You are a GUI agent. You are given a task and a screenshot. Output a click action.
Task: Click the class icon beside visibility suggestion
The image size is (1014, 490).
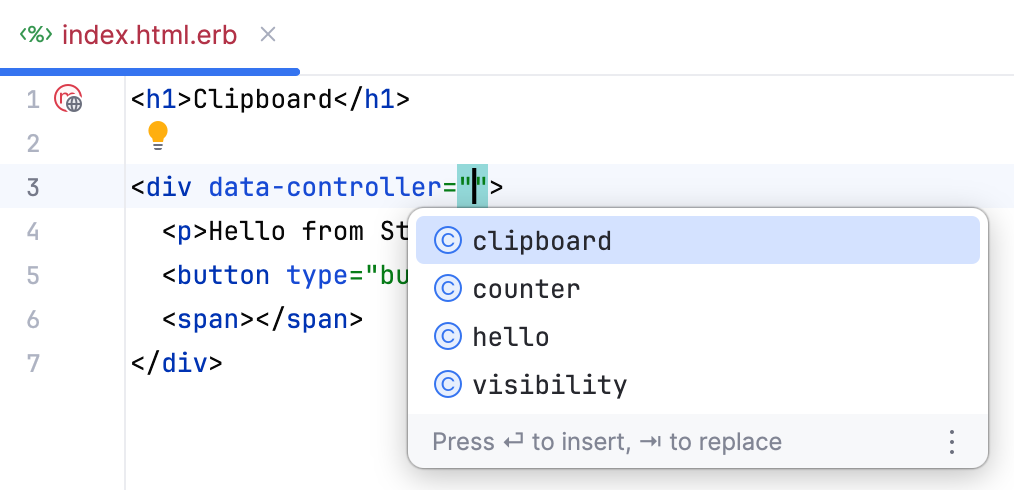pyautogui.click(x=448, y=385)
